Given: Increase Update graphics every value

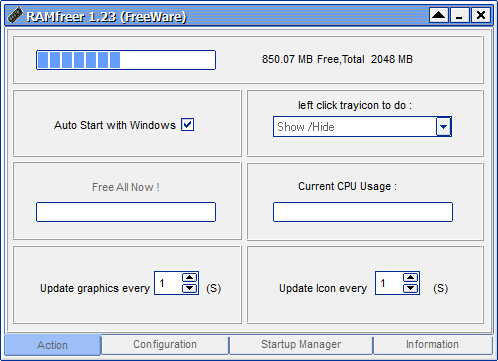Looking at the screenshot, I should 190,277.
